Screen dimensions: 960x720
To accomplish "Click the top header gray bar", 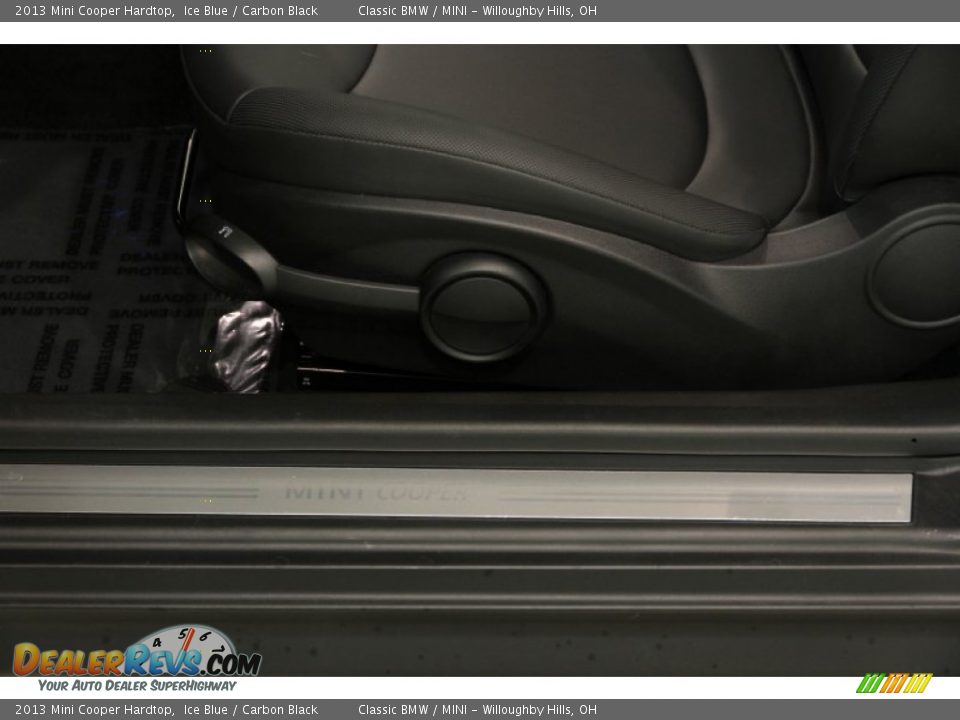I will point(480,11).
